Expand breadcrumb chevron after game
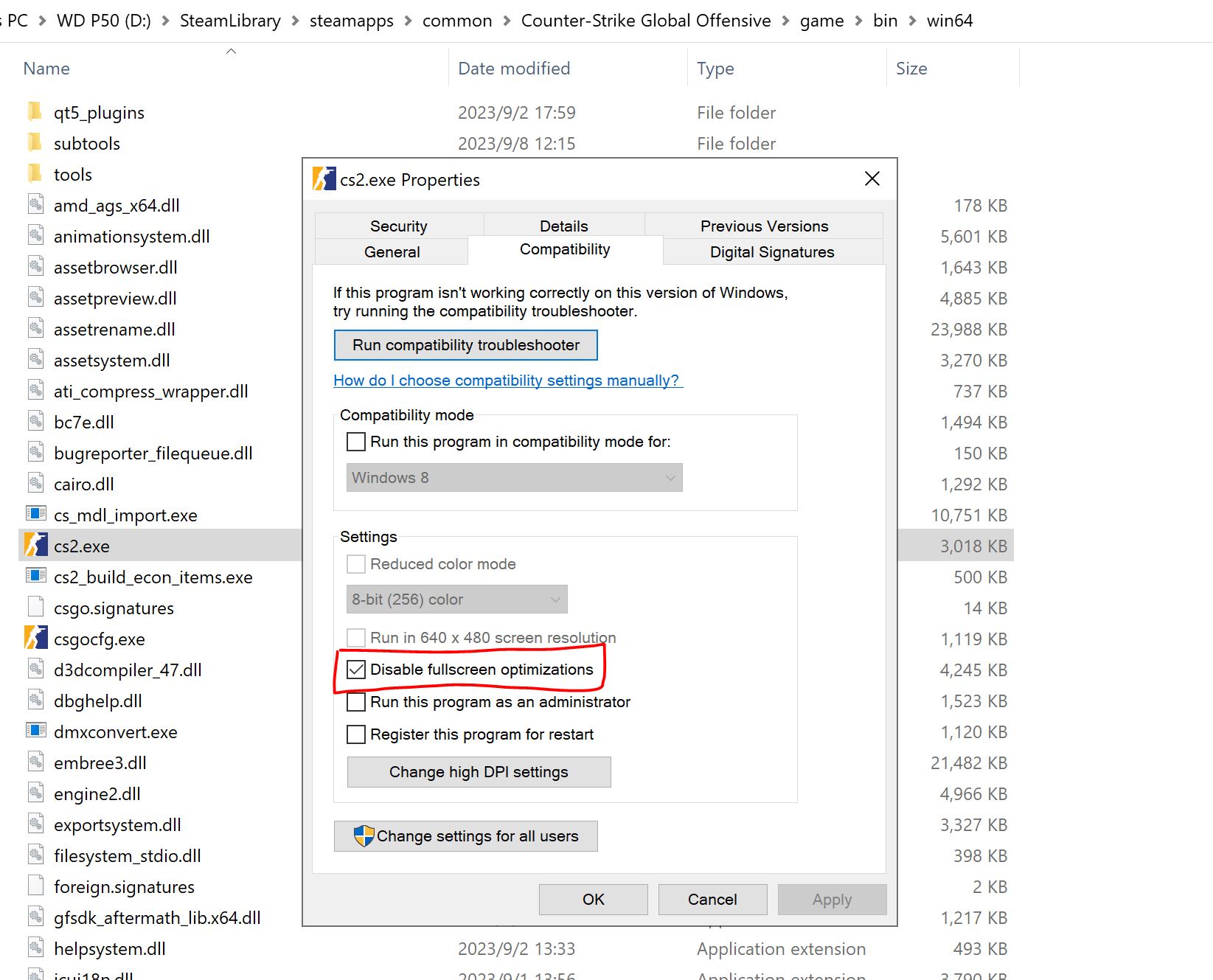 [858, 21]
